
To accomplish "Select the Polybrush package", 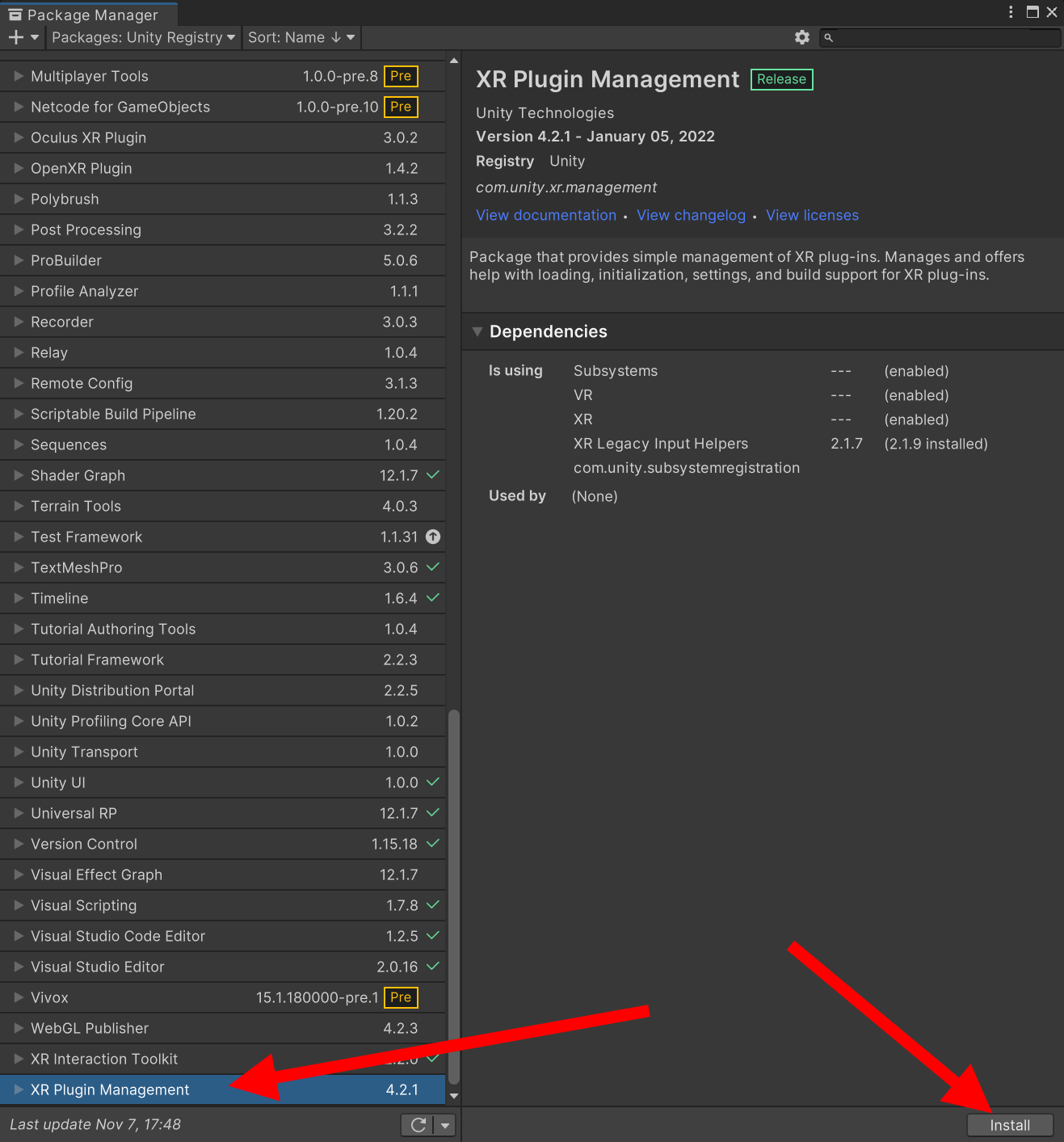I will coord(222,199).
